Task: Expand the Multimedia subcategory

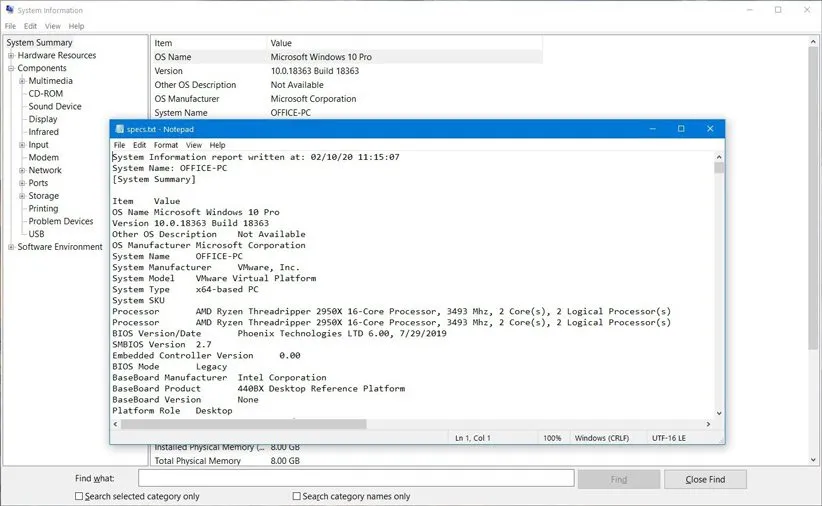Action: (22, 81)
